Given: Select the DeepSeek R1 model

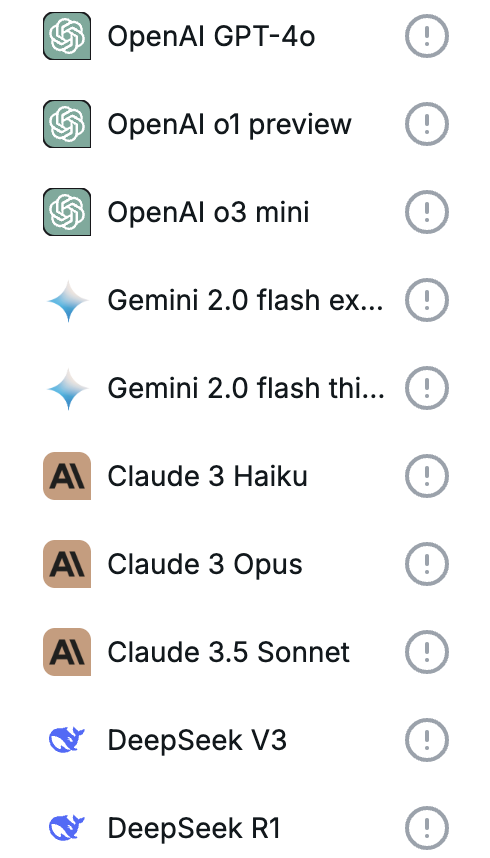Looking at the screenshot, I should click(194, 828).
